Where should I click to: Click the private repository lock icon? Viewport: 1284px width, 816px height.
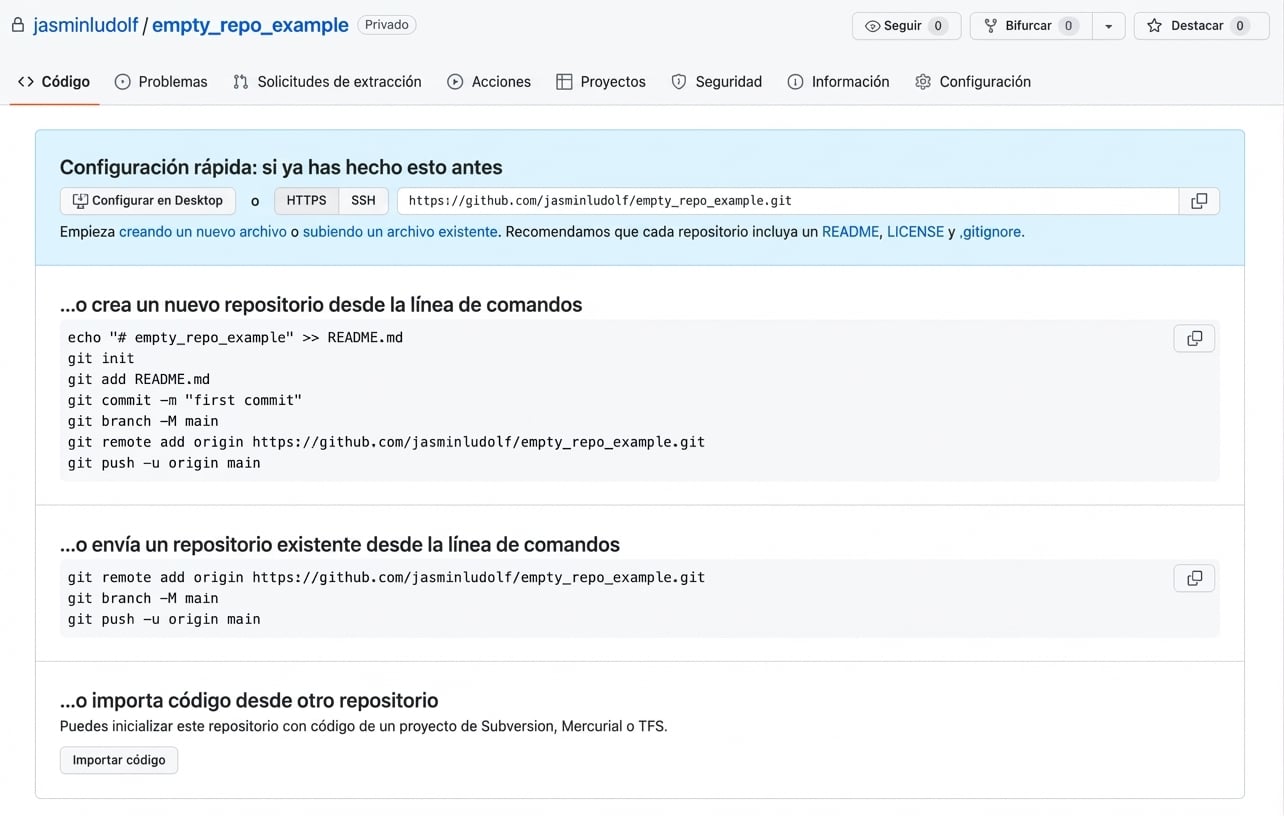(x=17, y=25)
